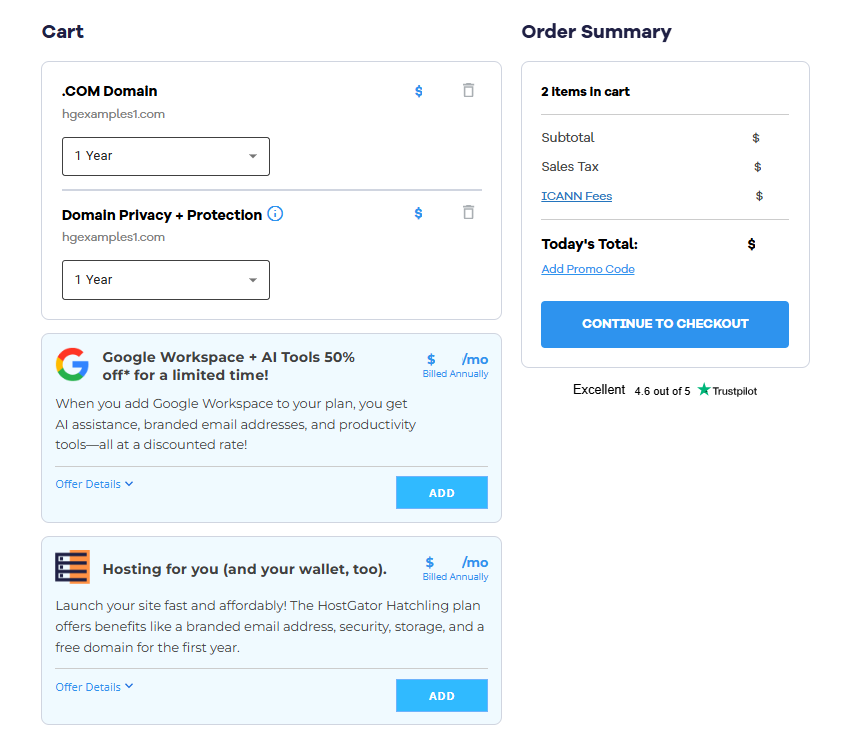Viewport: 845px width, 740px height.
Task: Click the HostGator hosting server icon
Action: (72, 567)
